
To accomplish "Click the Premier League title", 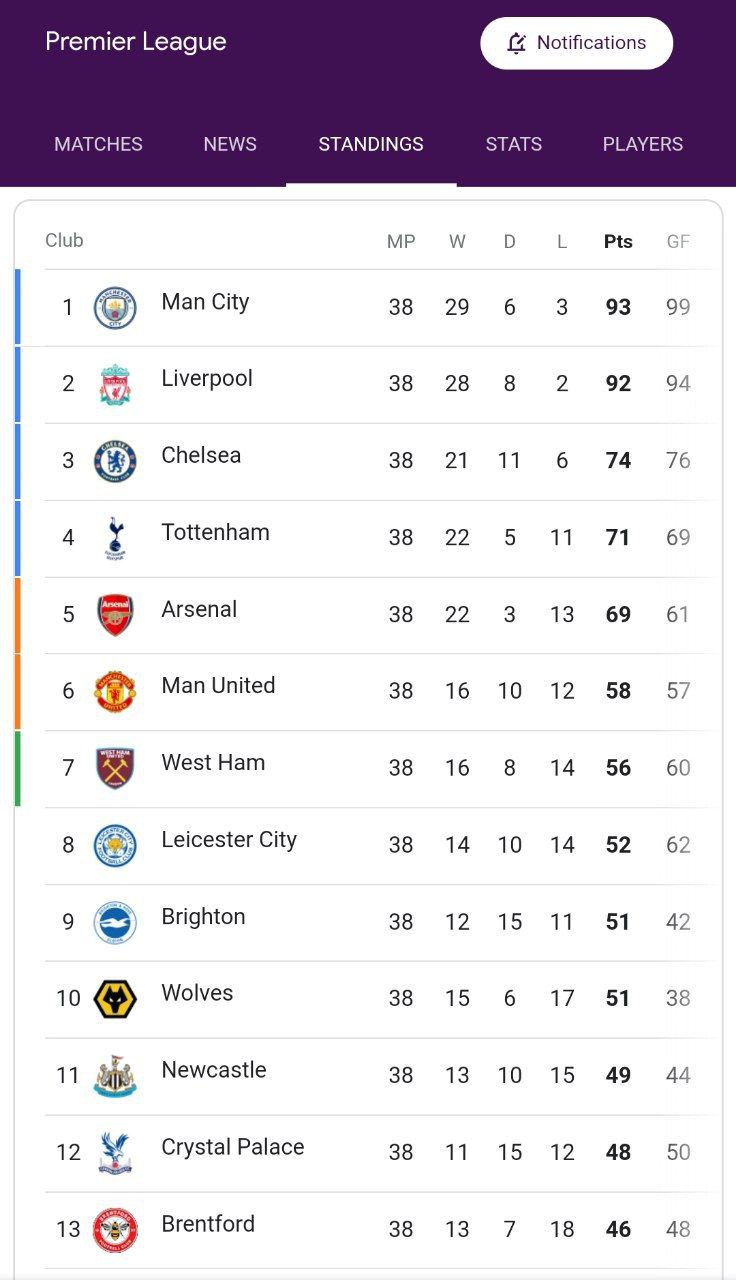I will (x=136, y=42).
